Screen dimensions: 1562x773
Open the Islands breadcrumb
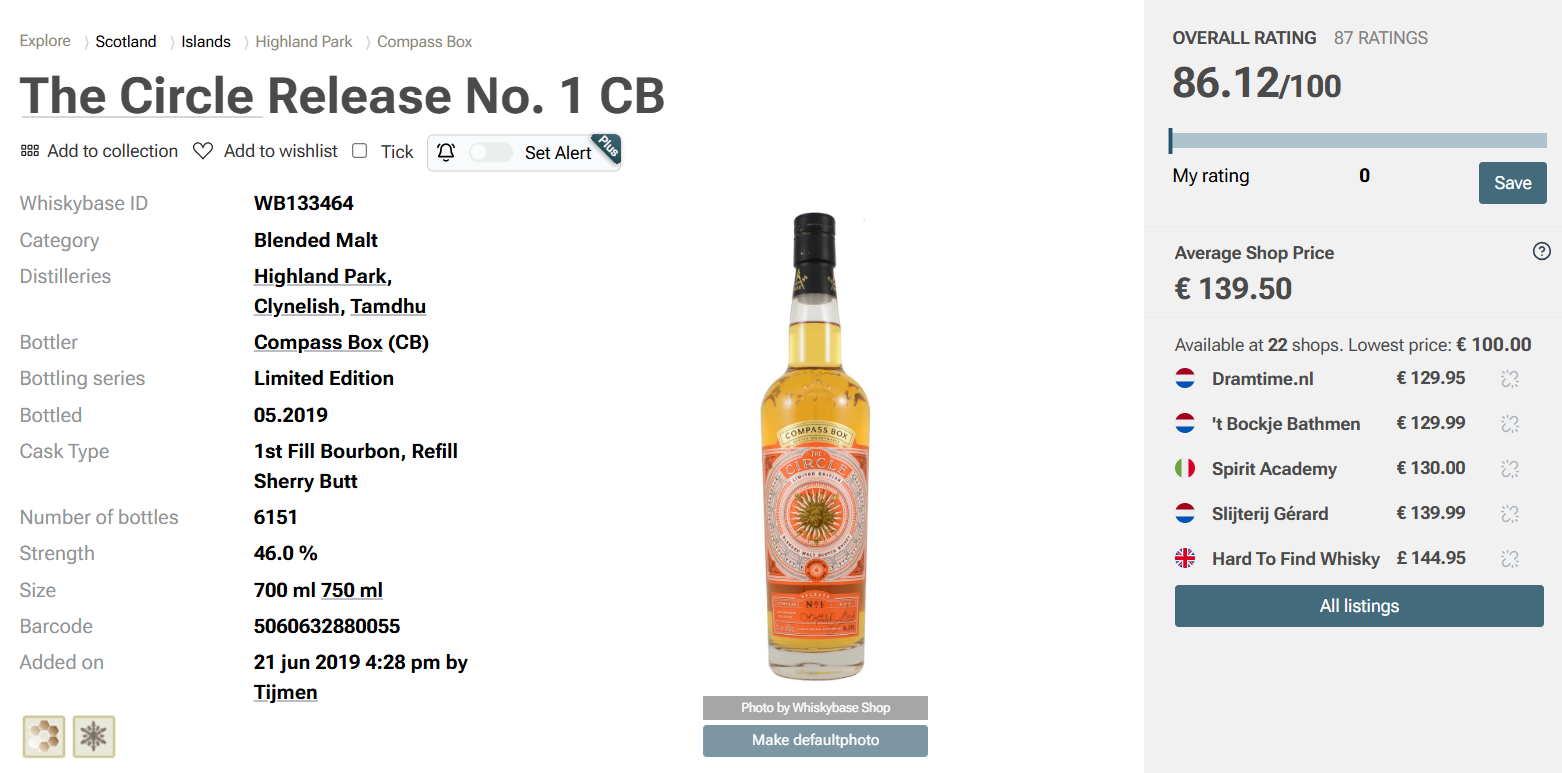pyautogui.click(x=206, y=42)
